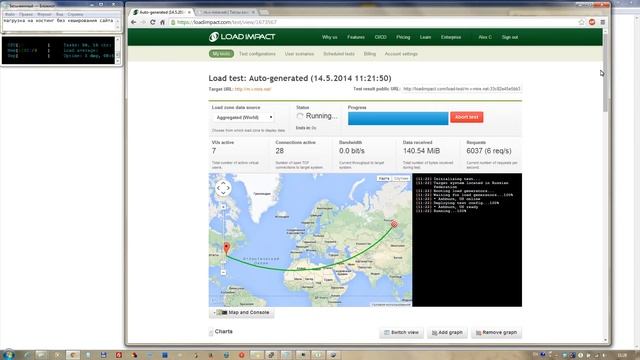Reload the Load Impact page
The width and height of the screenshot is (640, 360).
click(x=153, y=22)
